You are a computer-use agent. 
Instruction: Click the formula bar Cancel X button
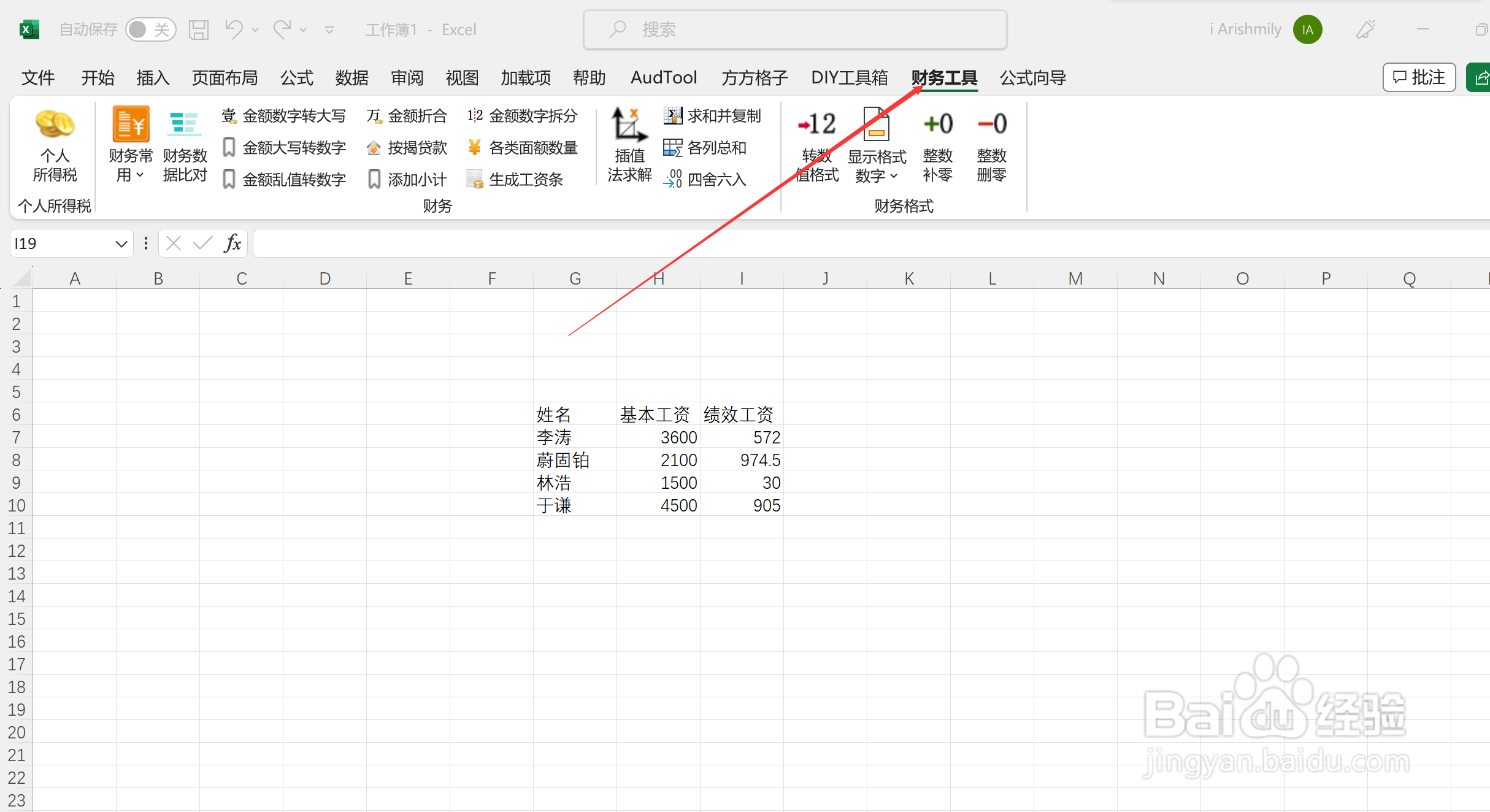pyautogui.click(x=174, y=243)
